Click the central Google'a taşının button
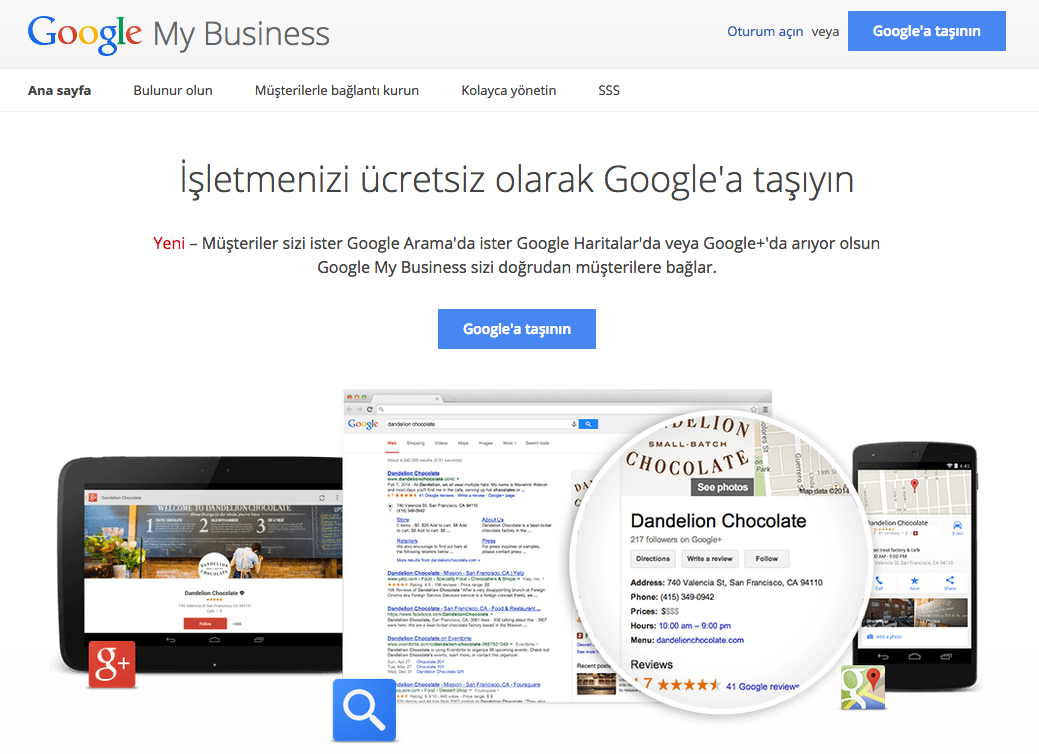This screenshot has height=754, width=1039. (x=516, y=328)
